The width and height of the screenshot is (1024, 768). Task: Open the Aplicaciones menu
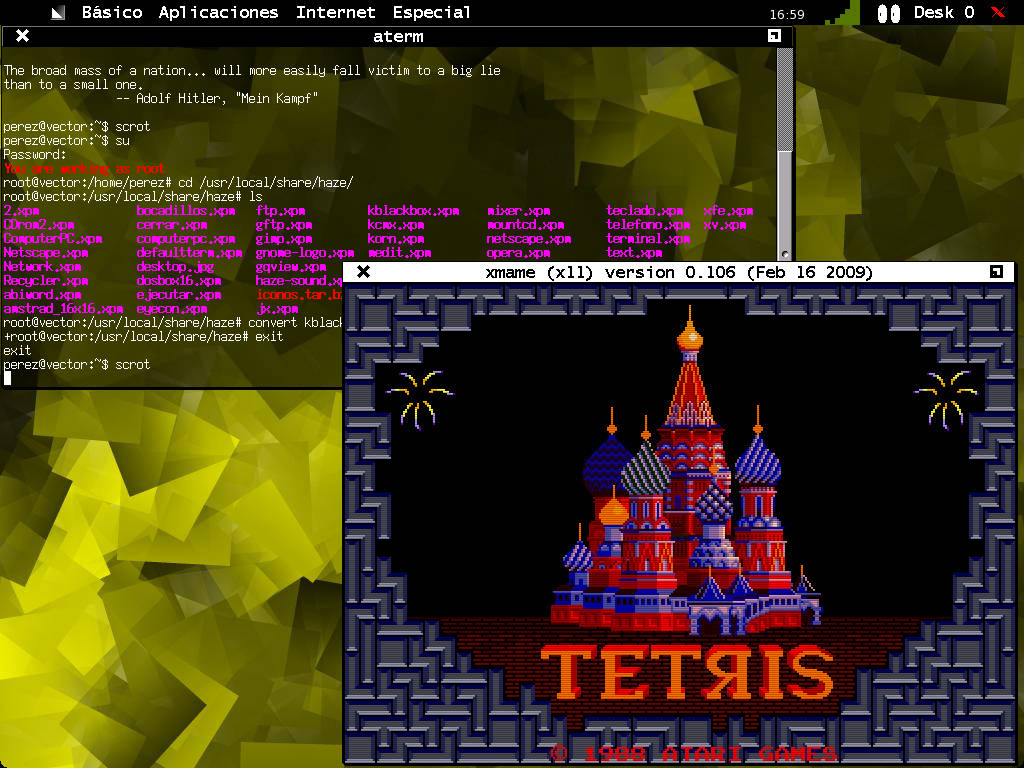click(x=218, y=12)
